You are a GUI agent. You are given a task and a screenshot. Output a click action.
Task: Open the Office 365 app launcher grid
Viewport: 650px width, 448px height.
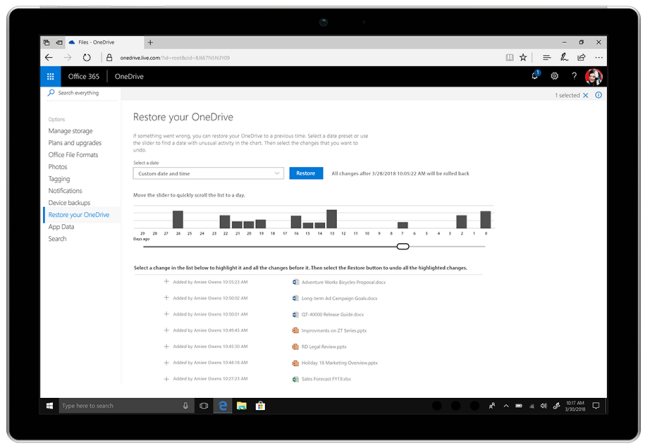click(51, 76)
